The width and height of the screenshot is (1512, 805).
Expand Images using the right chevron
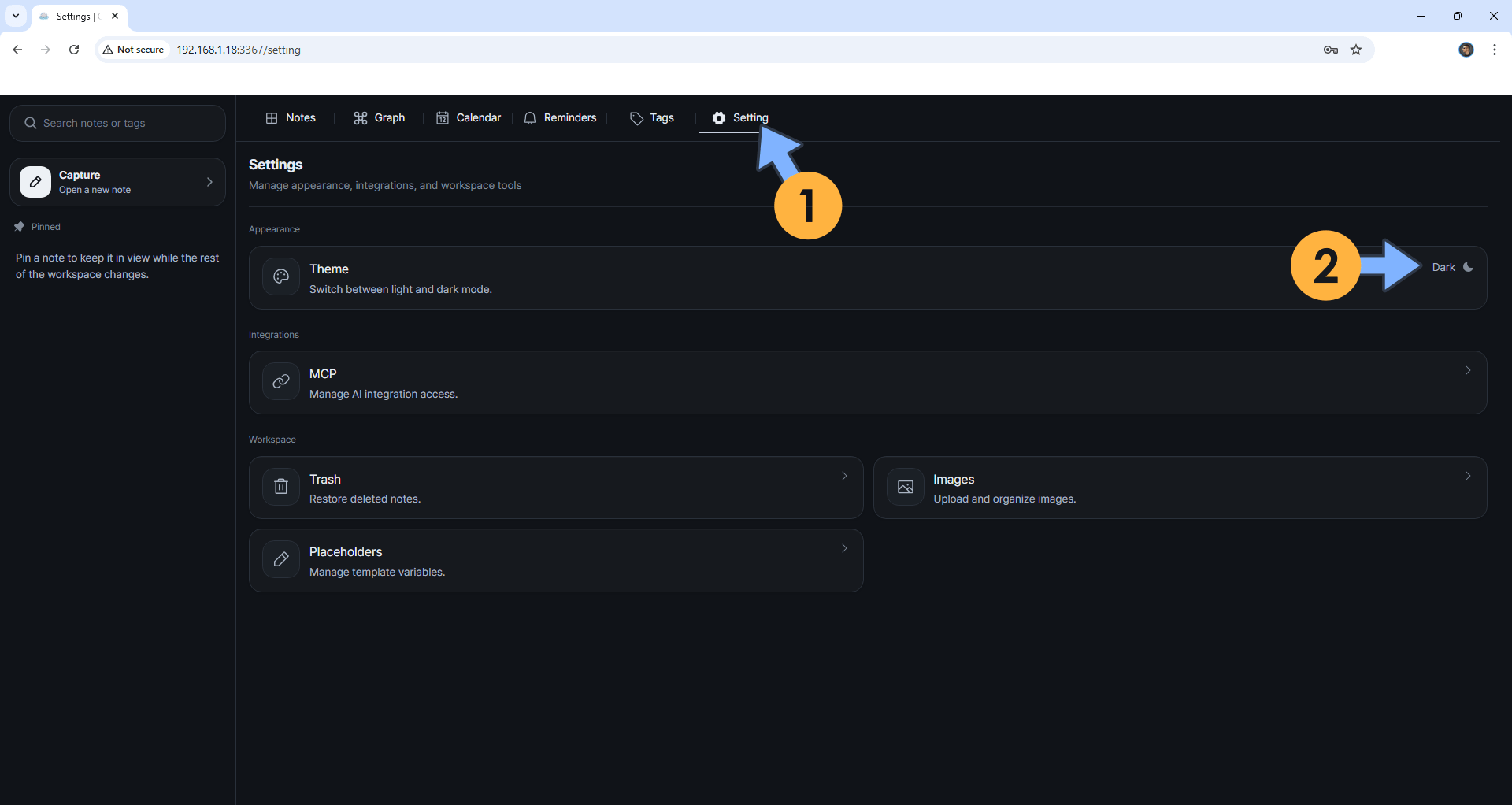[1468, 476]
